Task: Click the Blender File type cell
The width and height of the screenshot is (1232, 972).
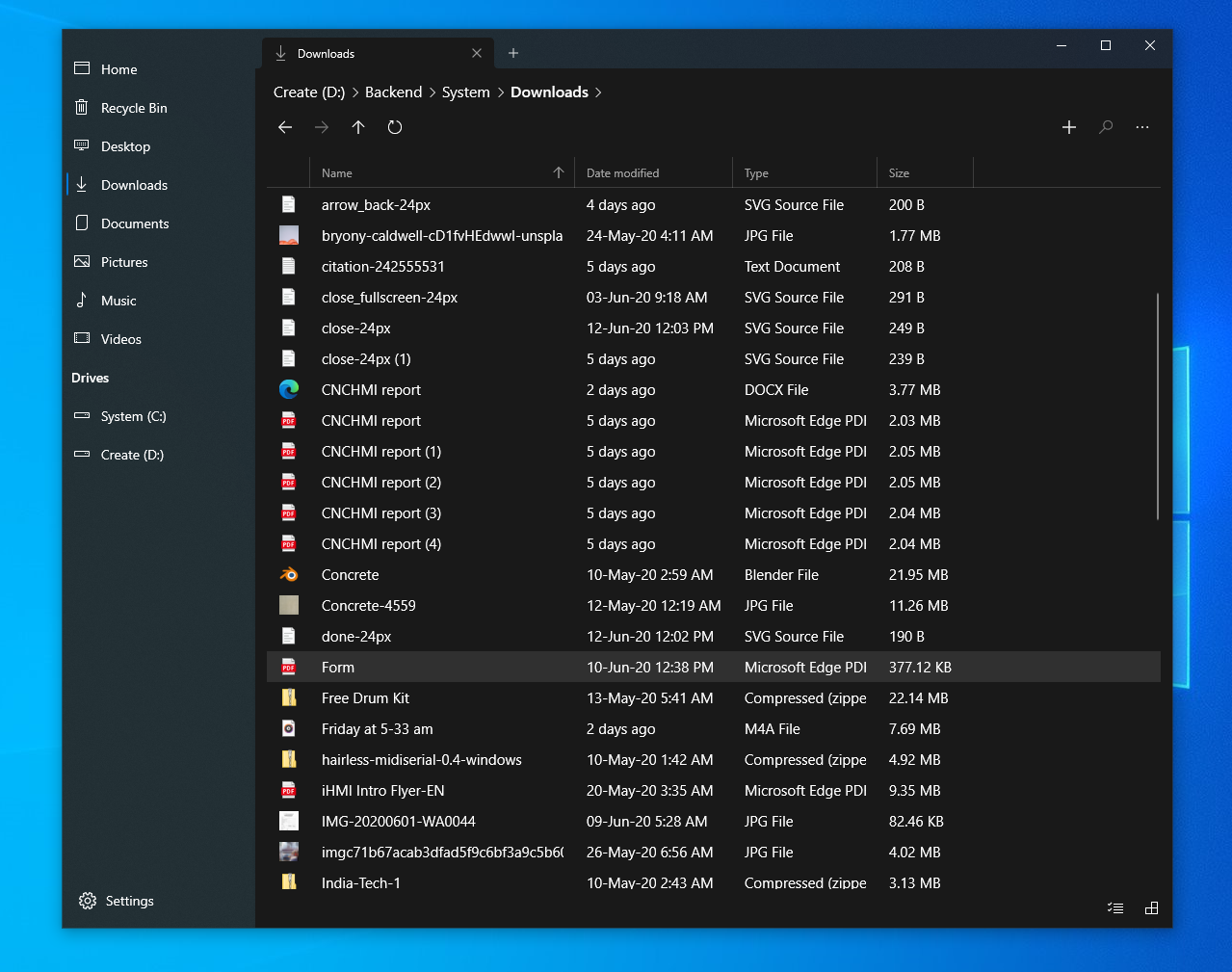Action: click(x=781, y=575)
